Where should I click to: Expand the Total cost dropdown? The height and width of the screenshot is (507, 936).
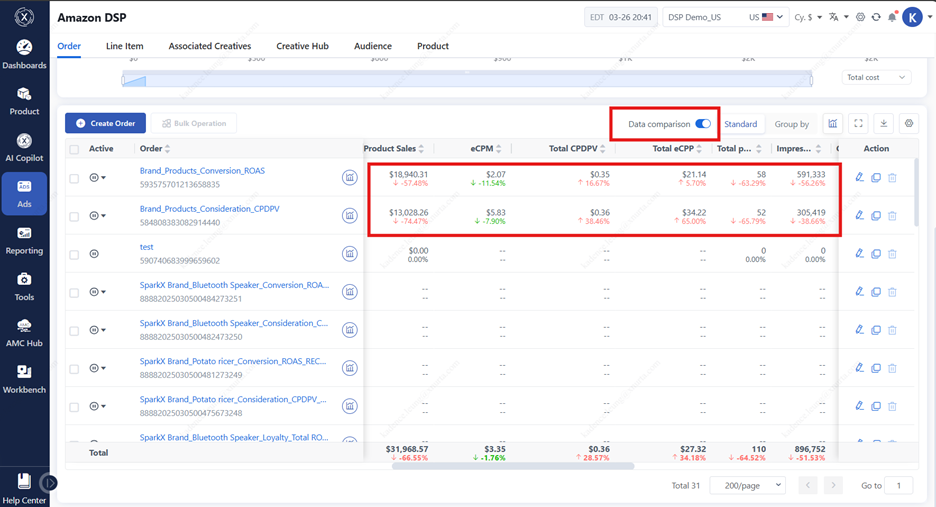876,77
